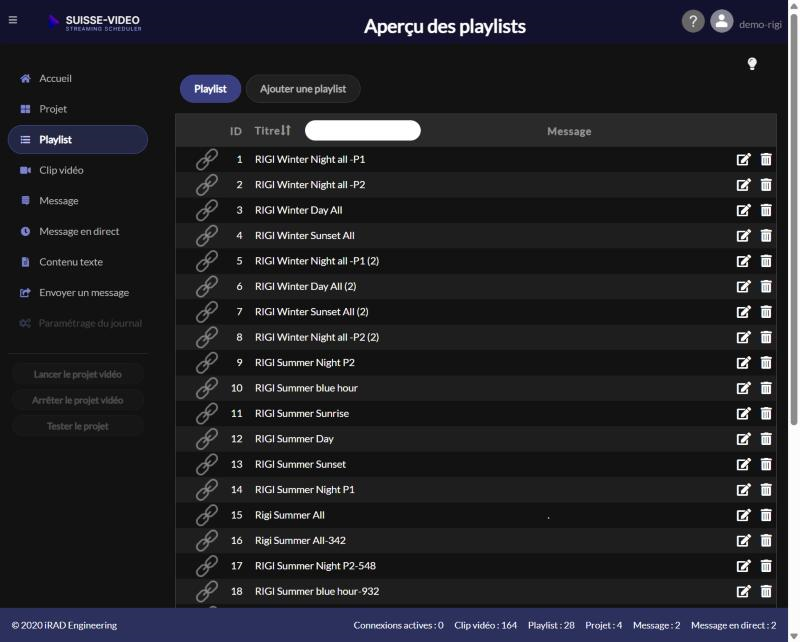The height and width of the screenshot is (642, 800).
Task: Click the lightbulb tips icon
Action: (x=752, y=64)
